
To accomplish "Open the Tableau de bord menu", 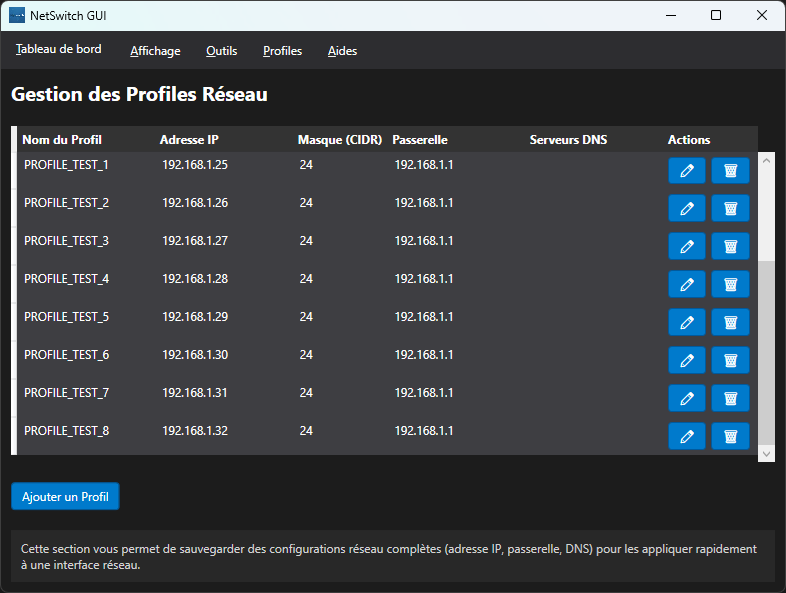I will 59,49.
